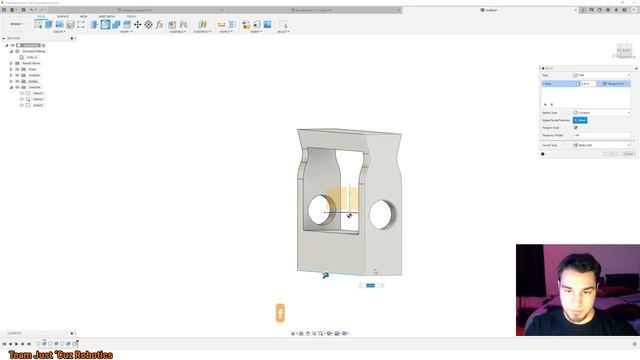Expand the Named Views folder
Image resolution: width=640 pixels, height=360 pixels.
coord(11,63)
